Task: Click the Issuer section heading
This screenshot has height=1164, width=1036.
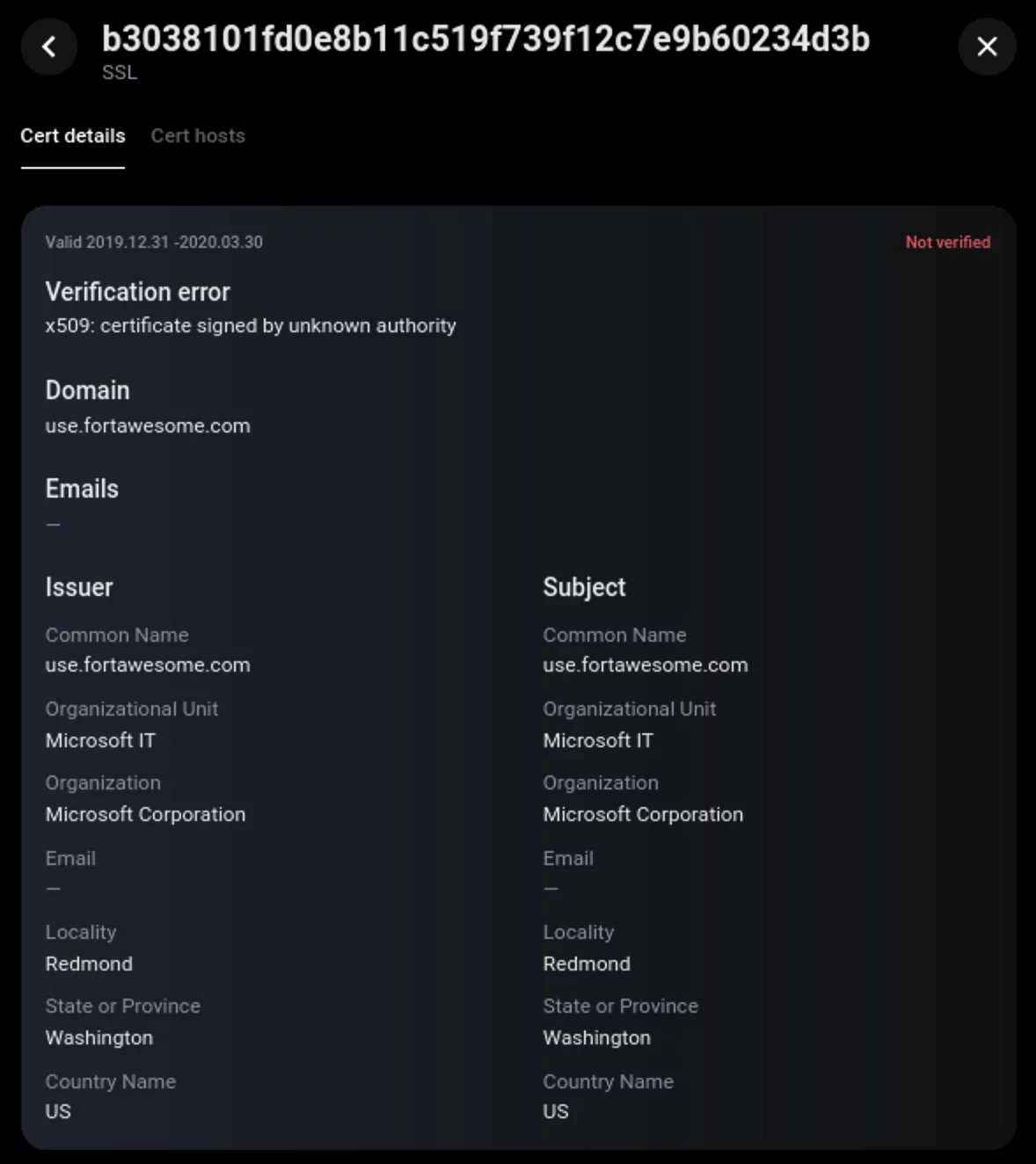Action: pyautogui.click(x=79, y=586)
